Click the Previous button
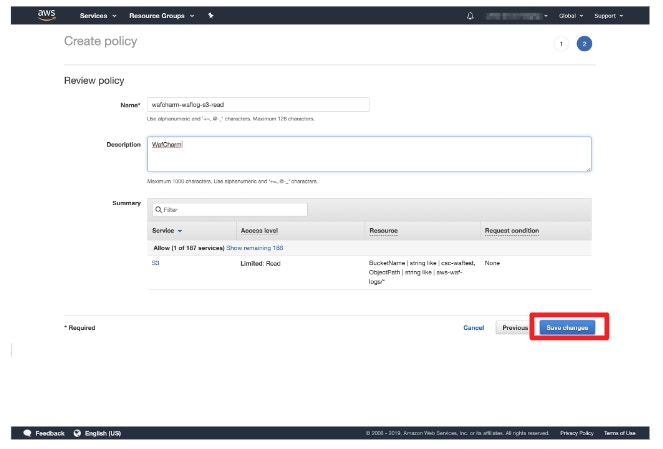663x449 pixels. pyautogui.click(x=514, y=327)
